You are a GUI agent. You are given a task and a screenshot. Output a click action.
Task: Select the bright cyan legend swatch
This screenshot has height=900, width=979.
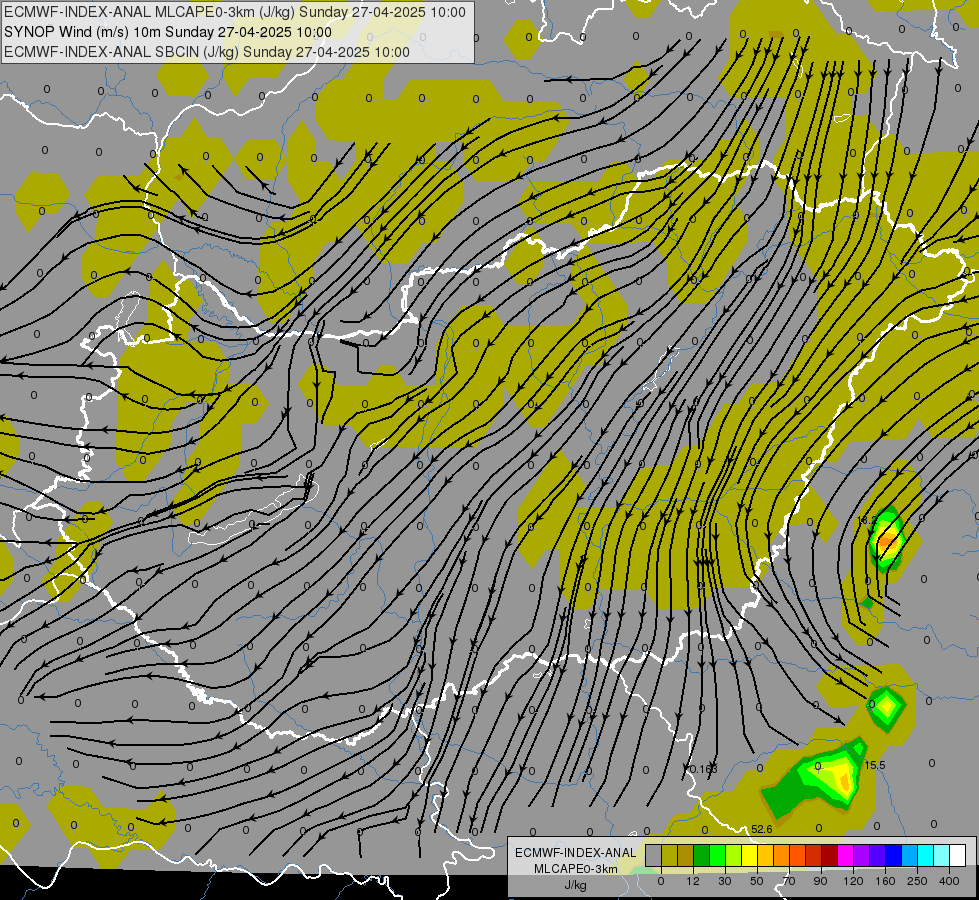click(925, 855)
